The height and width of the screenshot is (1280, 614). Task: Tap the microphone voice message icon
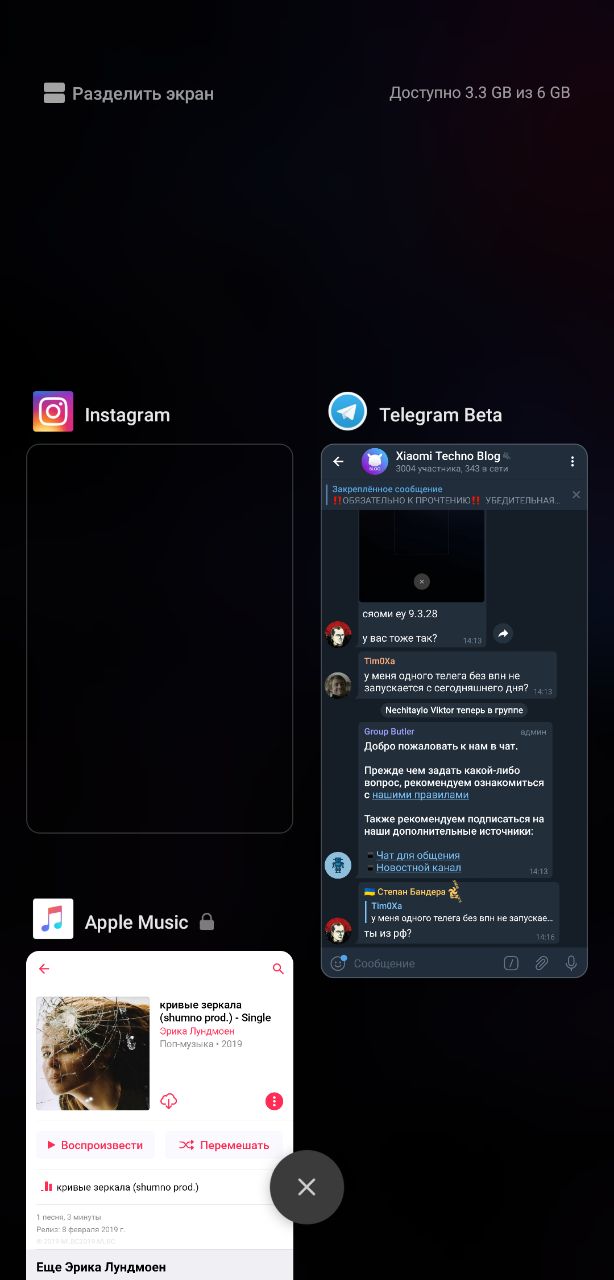(x=571, y=963)
